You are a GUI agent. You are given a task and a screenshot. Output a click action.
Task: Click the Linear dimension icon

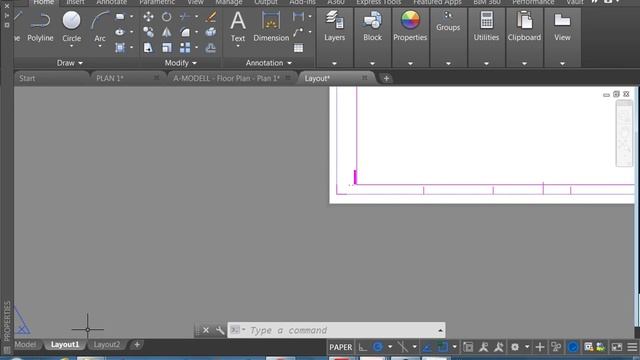point(298,17)
